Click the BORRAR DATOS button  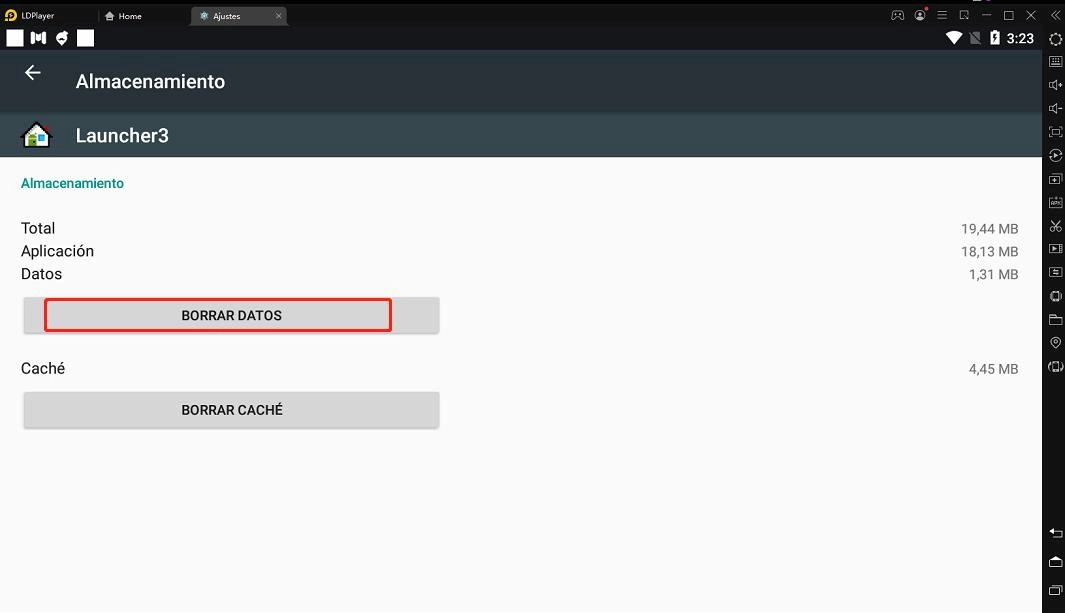pyautogui.click(x=231, y=316)
